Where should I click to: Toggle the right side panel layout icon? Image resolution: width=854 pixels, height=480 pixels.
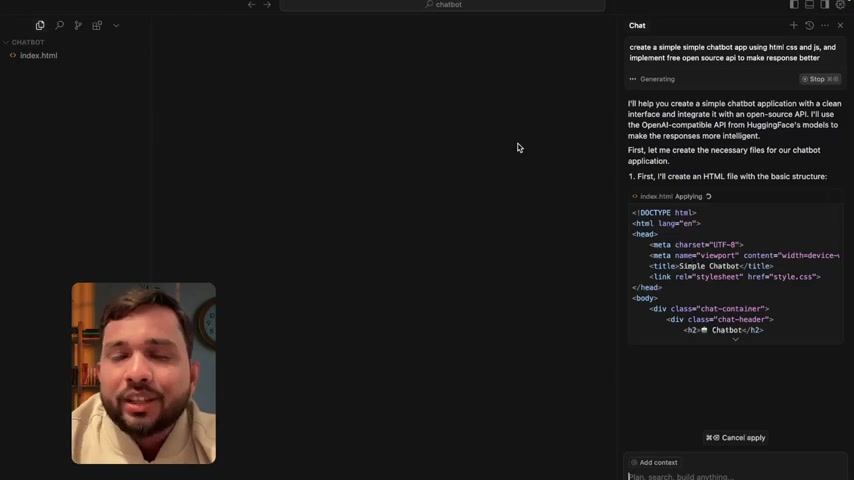825,4
